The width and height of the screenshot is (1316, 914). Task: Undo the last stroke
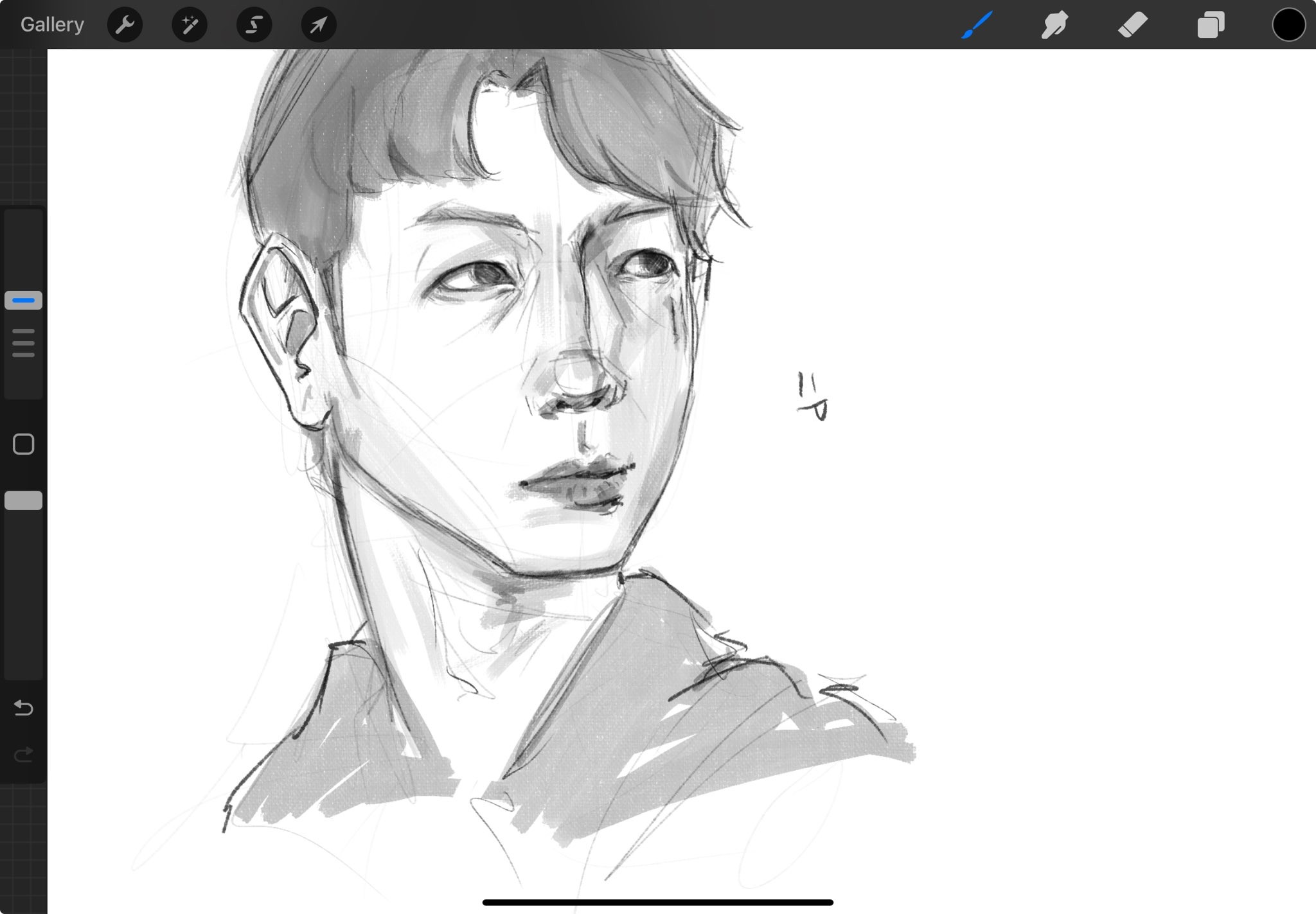[x=24, y=708]
